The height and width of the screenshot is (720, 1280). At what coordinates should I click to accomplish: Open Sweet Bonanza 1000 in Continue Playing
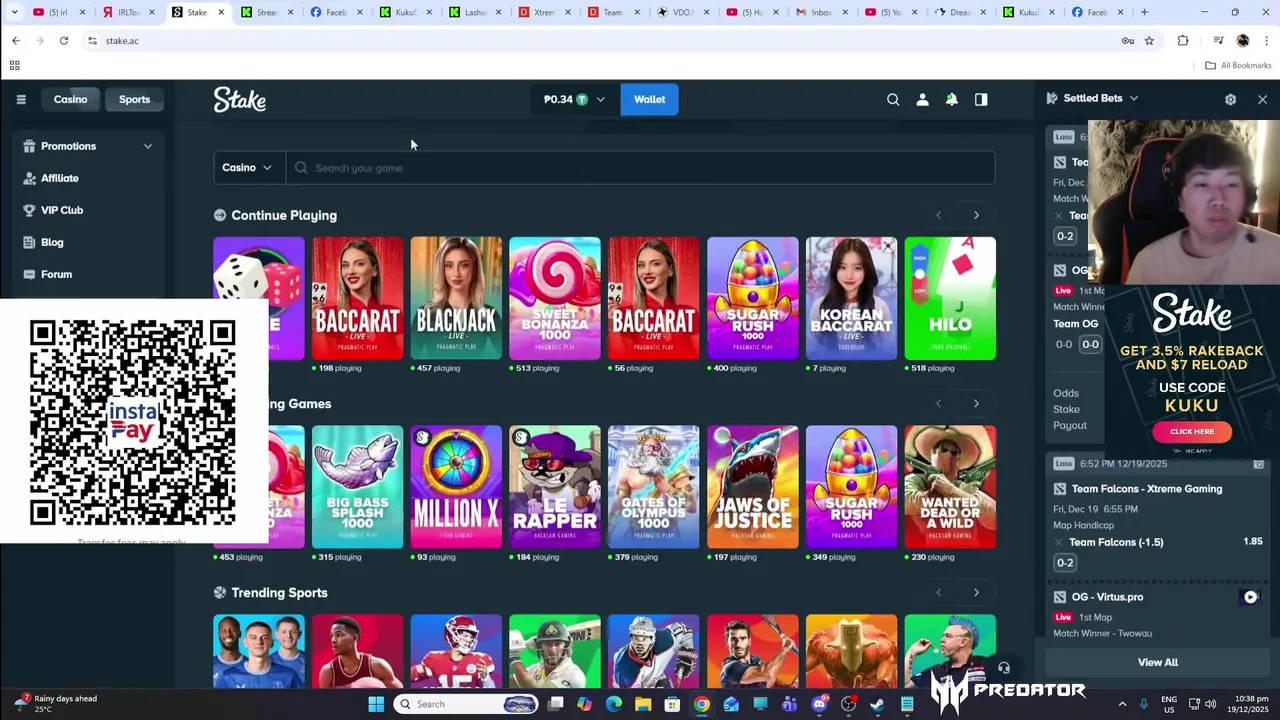click(555, 298)
